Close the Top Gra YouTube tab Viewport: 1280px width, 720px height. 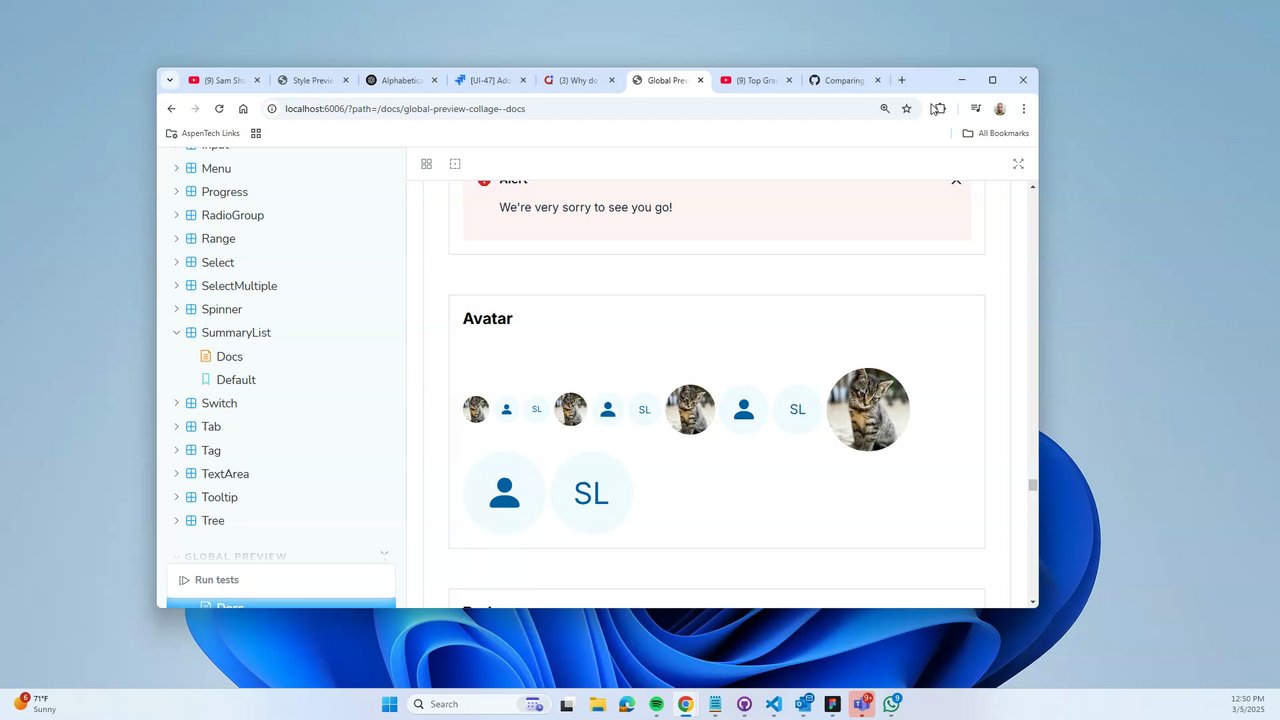pyautogui.click(x=789, y=80)
